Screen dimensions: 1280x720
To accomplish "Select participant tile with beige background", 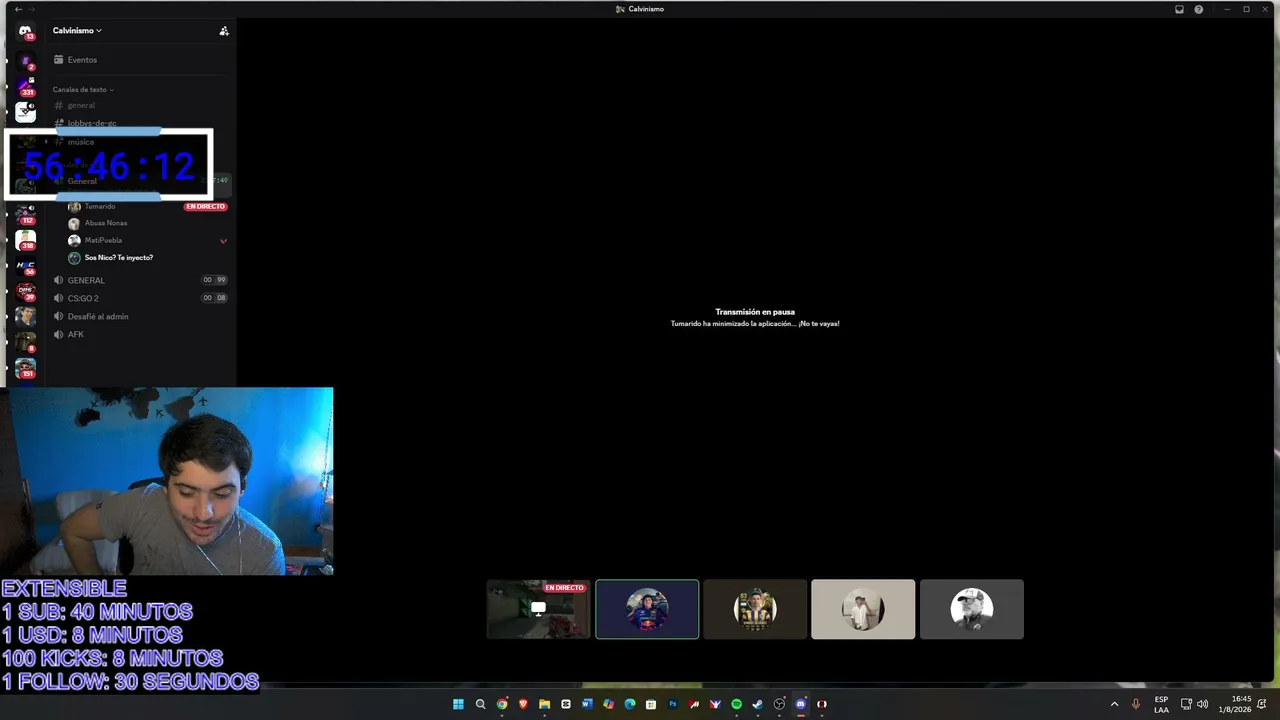I will pos(863,609).
